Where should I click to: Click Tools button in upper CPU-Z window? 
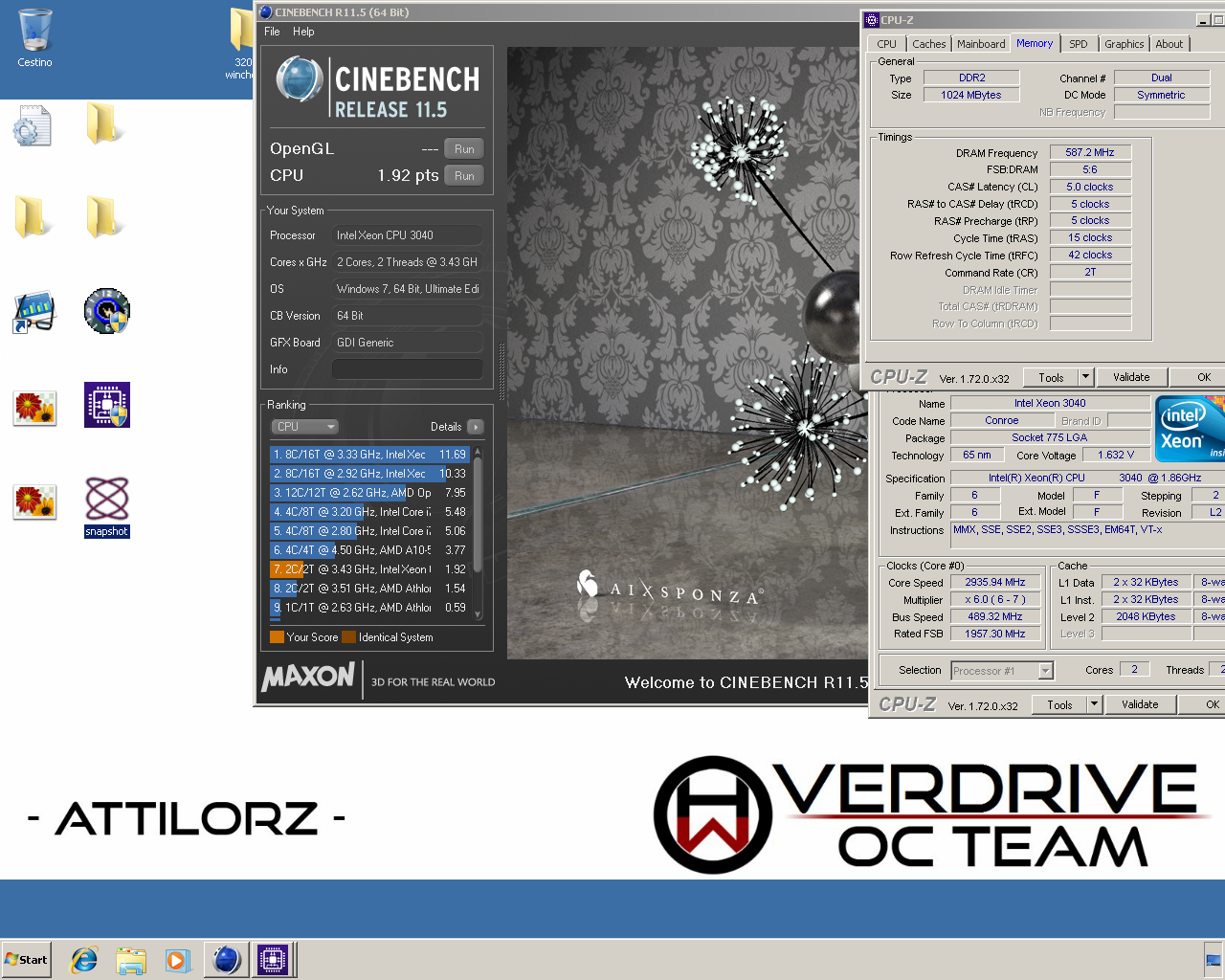point(1051,378)
